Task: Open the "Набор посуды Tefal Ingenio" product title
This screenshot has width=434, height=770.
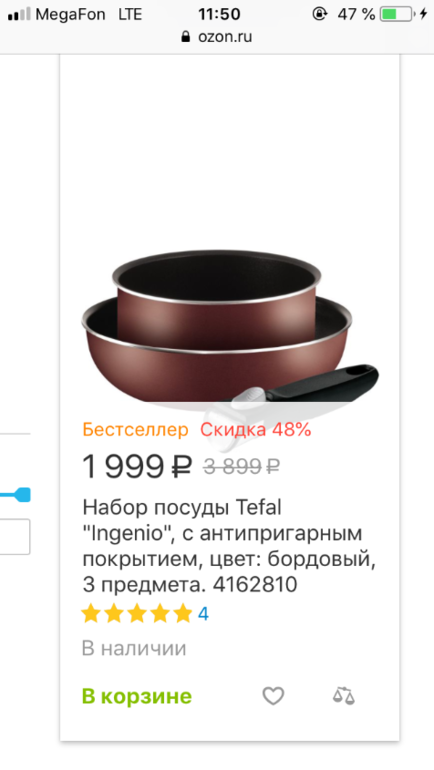Action: (x=229, y=546)
